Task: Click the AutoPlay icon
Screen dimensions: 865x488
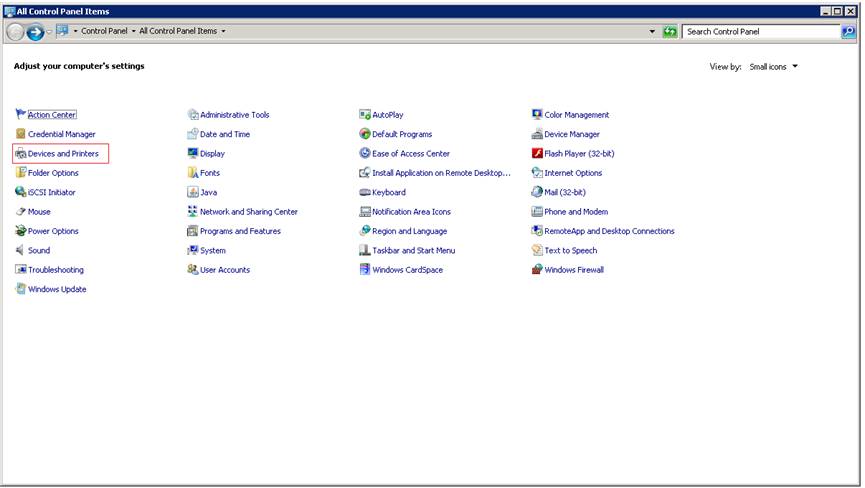Action: tap(365, 114)
